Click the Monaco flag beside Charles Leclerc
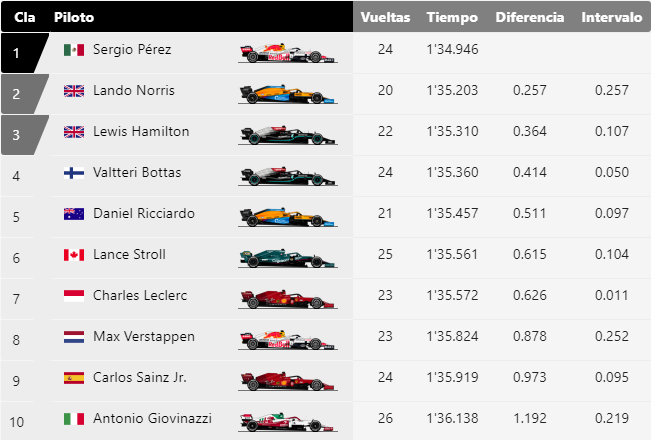 74,296
